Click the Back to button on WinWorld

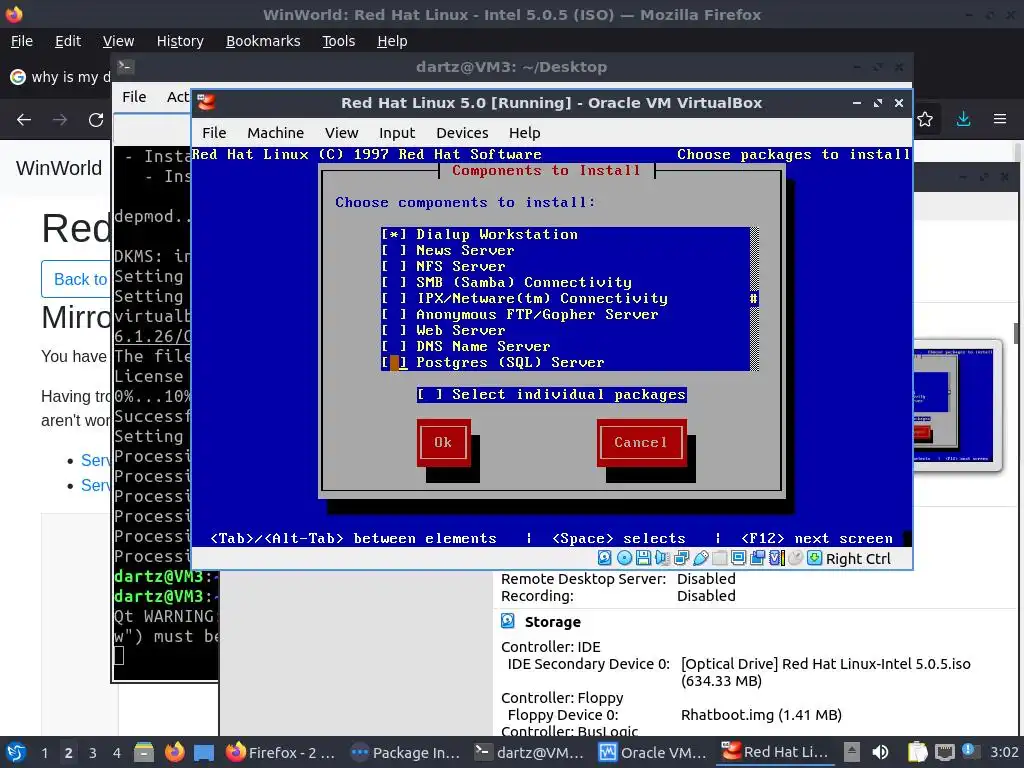[x=76, y=279]
